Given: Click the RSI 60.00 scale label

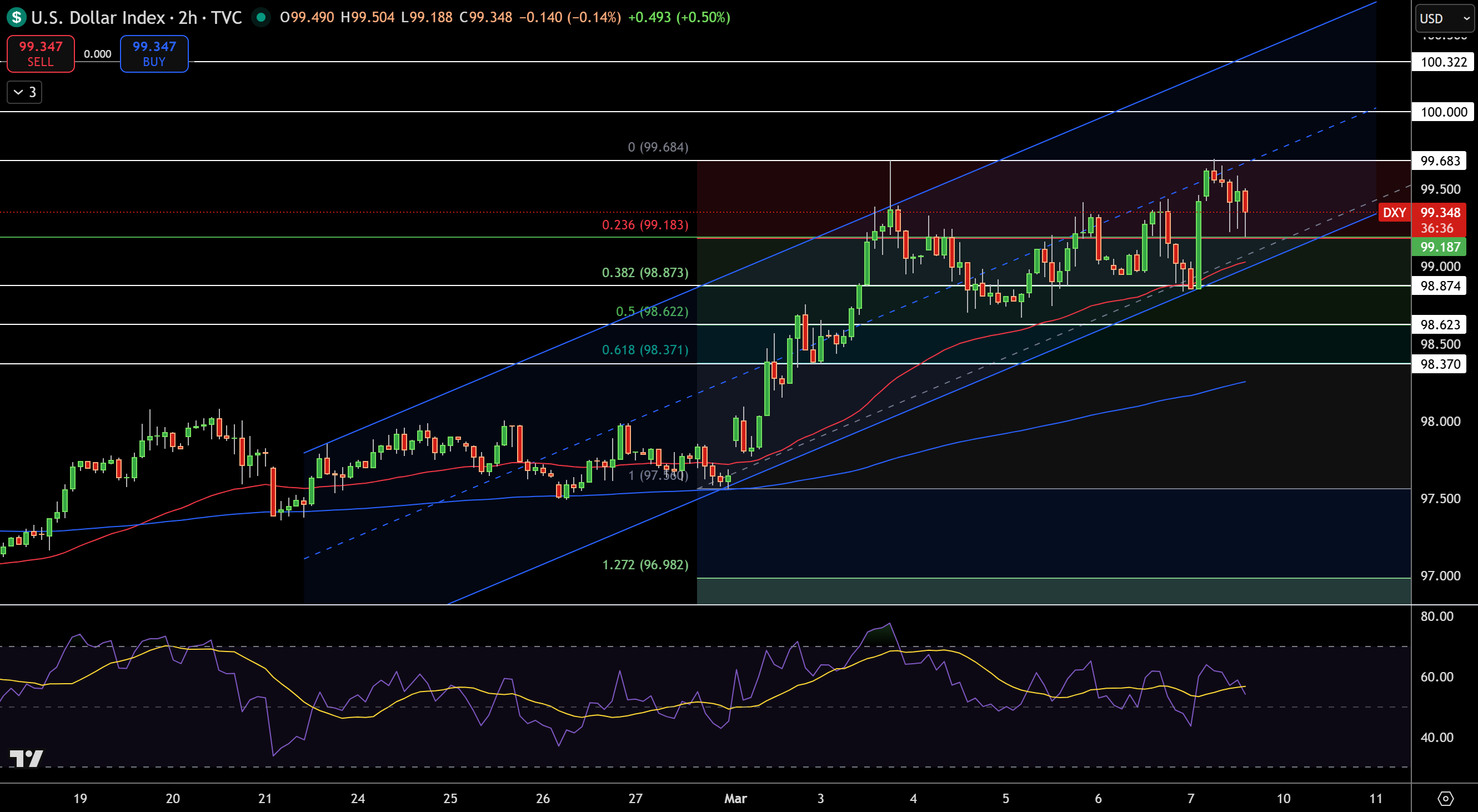Looking at the screenshot, I should pyautogui.click(x=1437, y=677).
